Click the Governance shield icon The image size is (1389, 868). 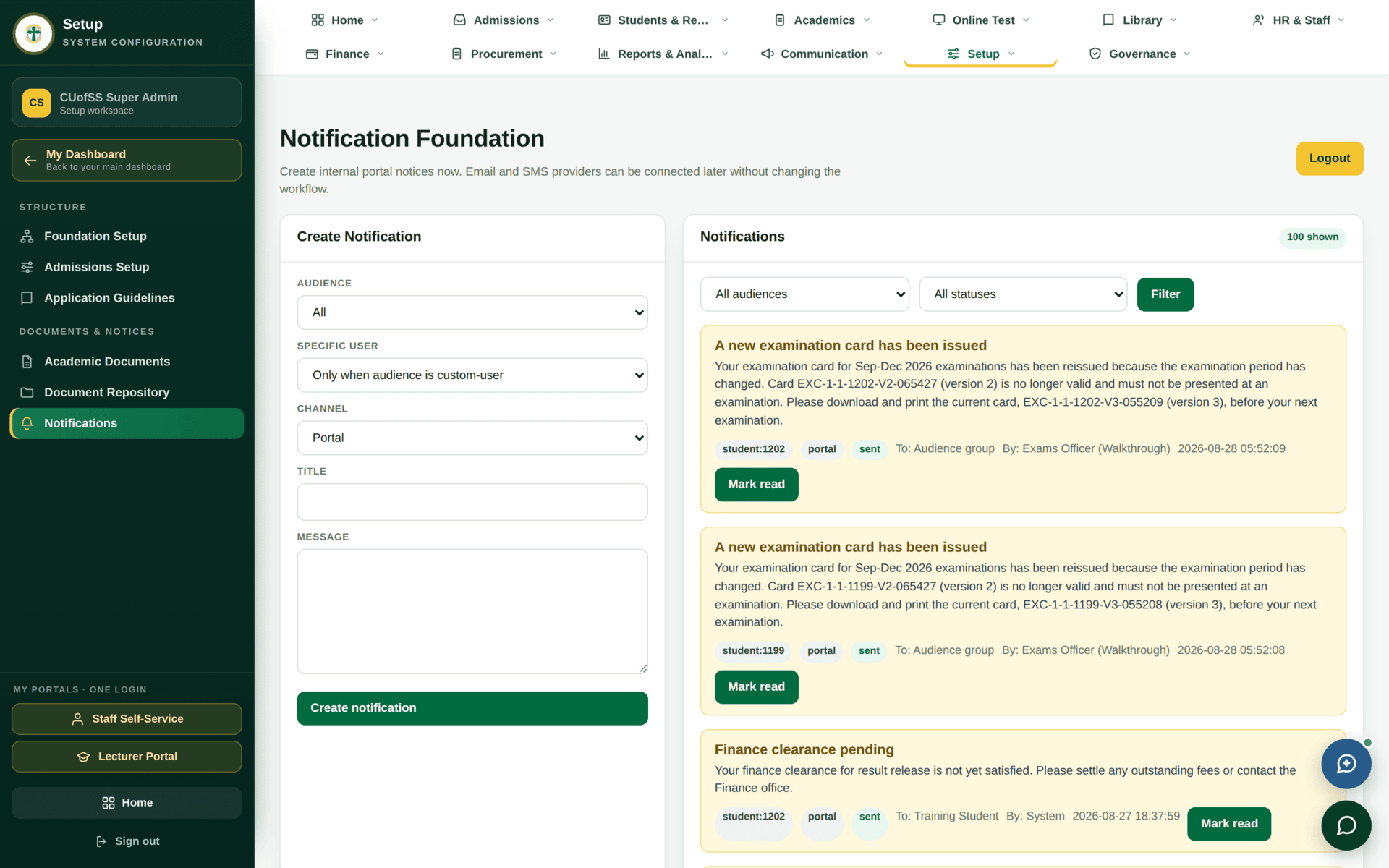click(x=1095, y=54)
